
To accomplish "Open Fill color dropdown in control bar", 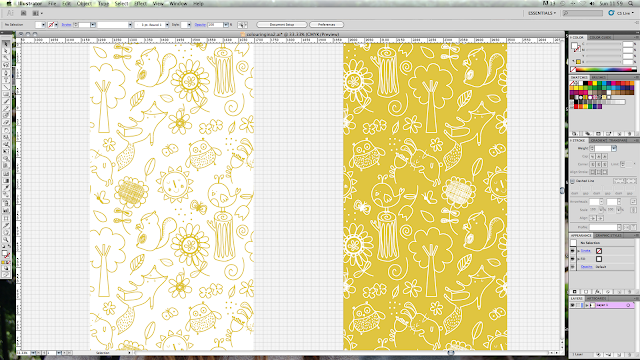I will point(43,24).
